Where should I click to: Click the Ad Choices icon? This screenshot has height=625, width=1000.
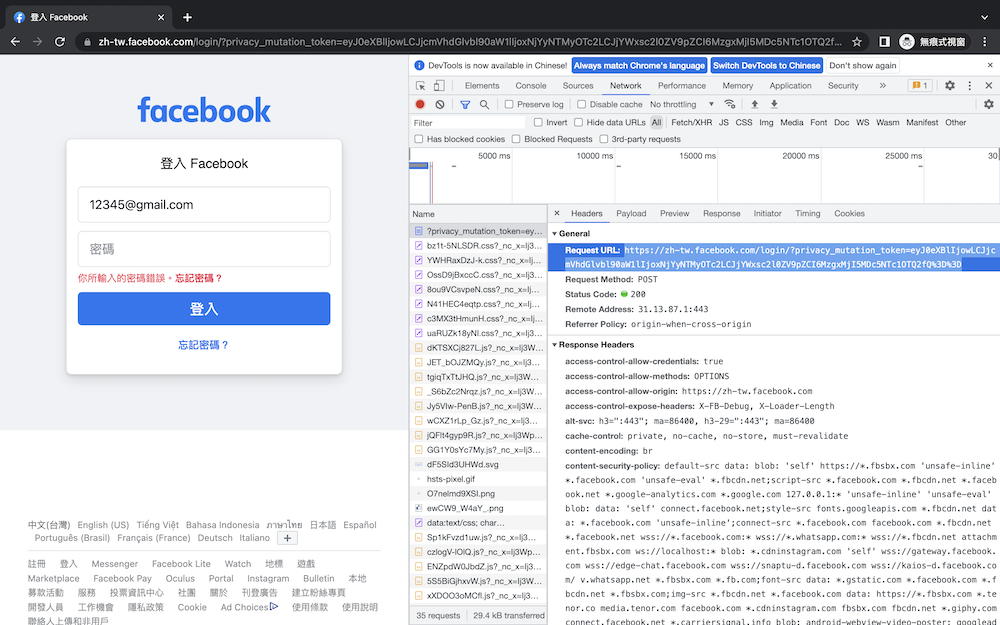274,607
